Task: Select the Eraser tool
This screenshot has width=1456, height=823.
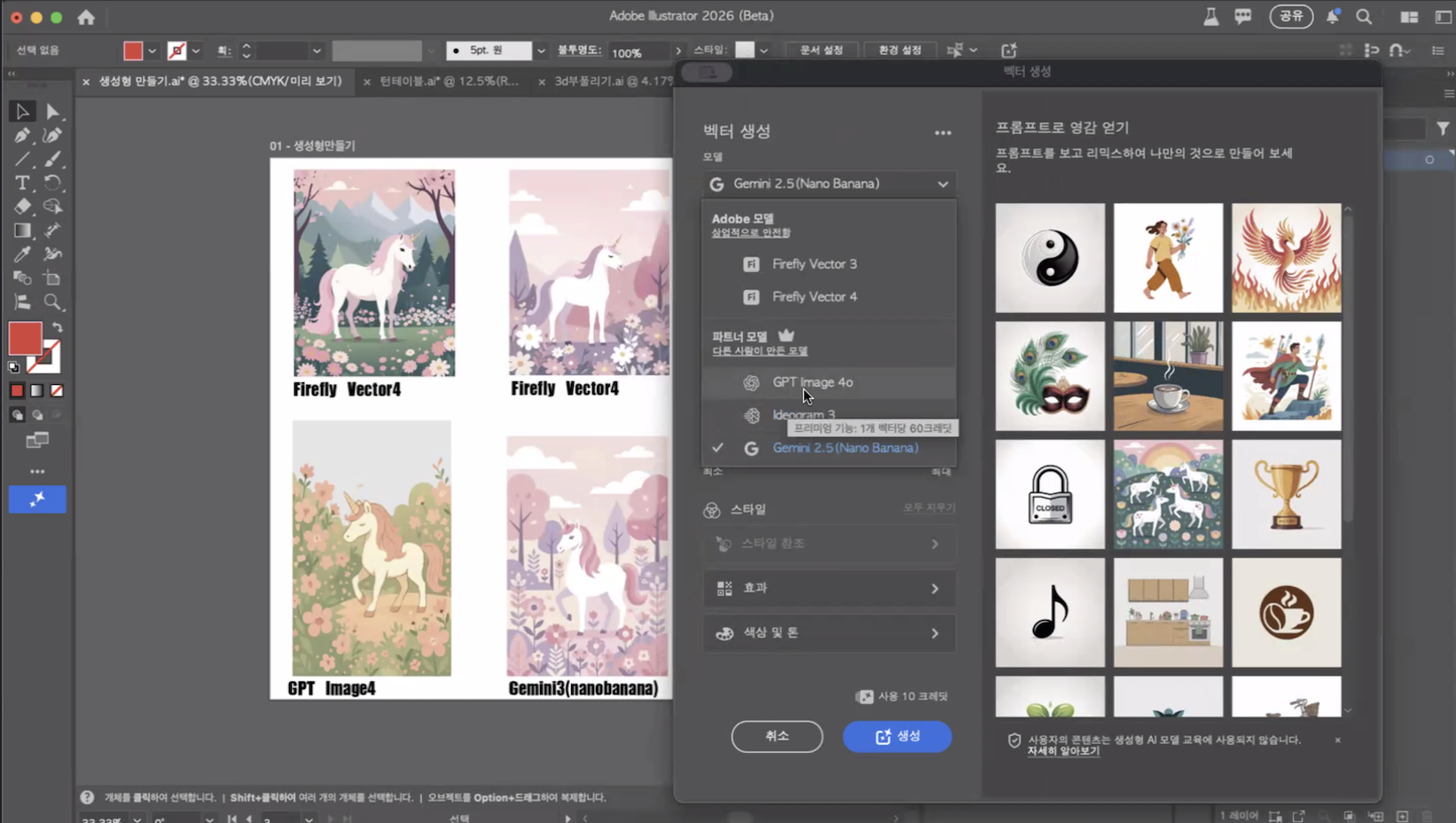Action: click(22, 207)
